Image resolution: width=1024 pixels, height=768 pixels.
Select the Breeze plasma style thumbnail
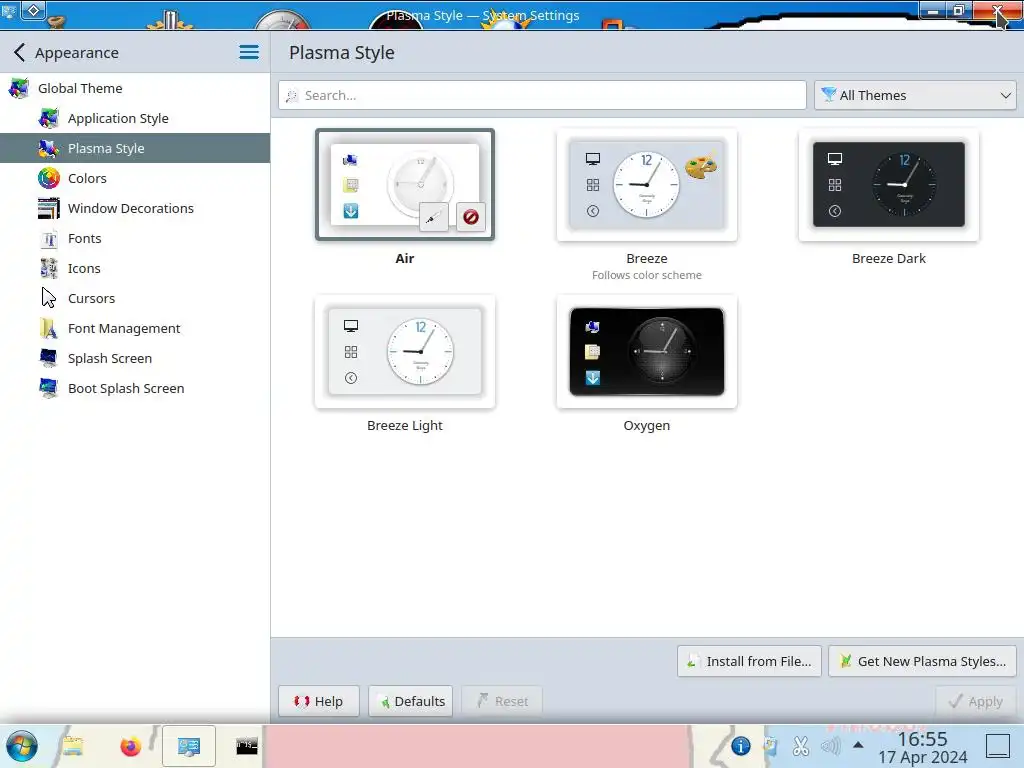click(x=647, y=185)
